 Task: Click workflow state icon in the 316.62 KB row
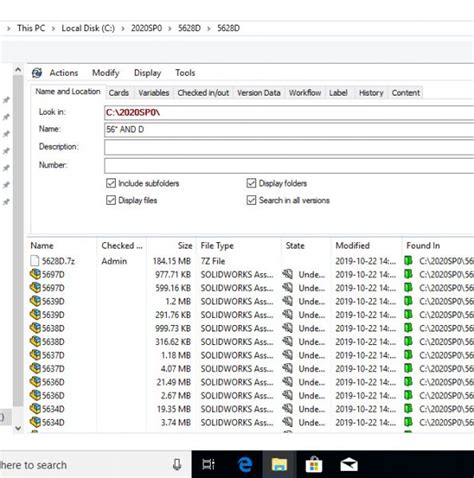click(x=288, y=341)
